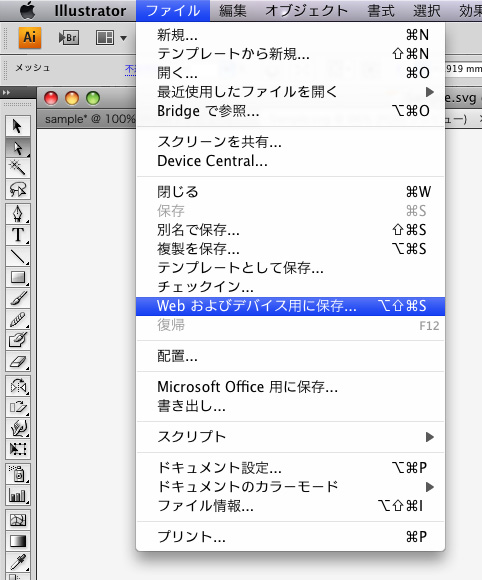Select the Mesh tool
The image size is (482, 580).
coord(17,520)
